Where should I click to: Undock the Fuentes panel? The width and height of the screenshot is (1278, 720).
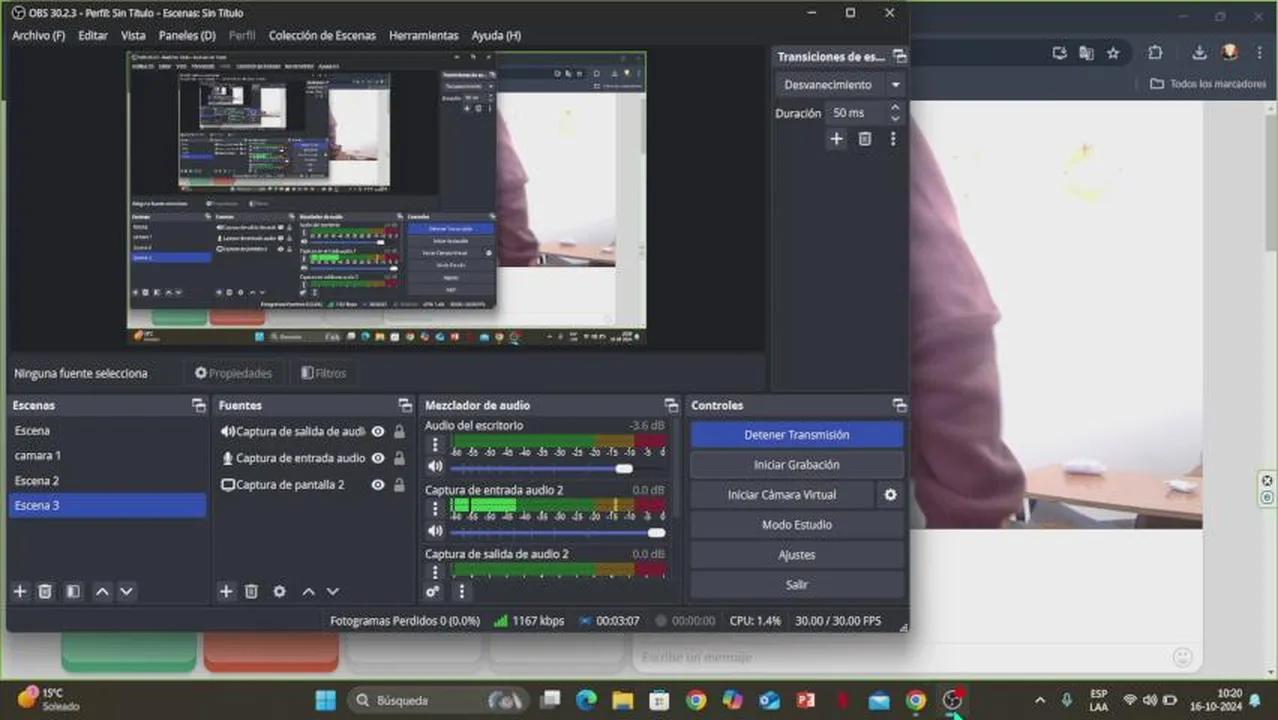pyautogui.click(x=405, y=405)
